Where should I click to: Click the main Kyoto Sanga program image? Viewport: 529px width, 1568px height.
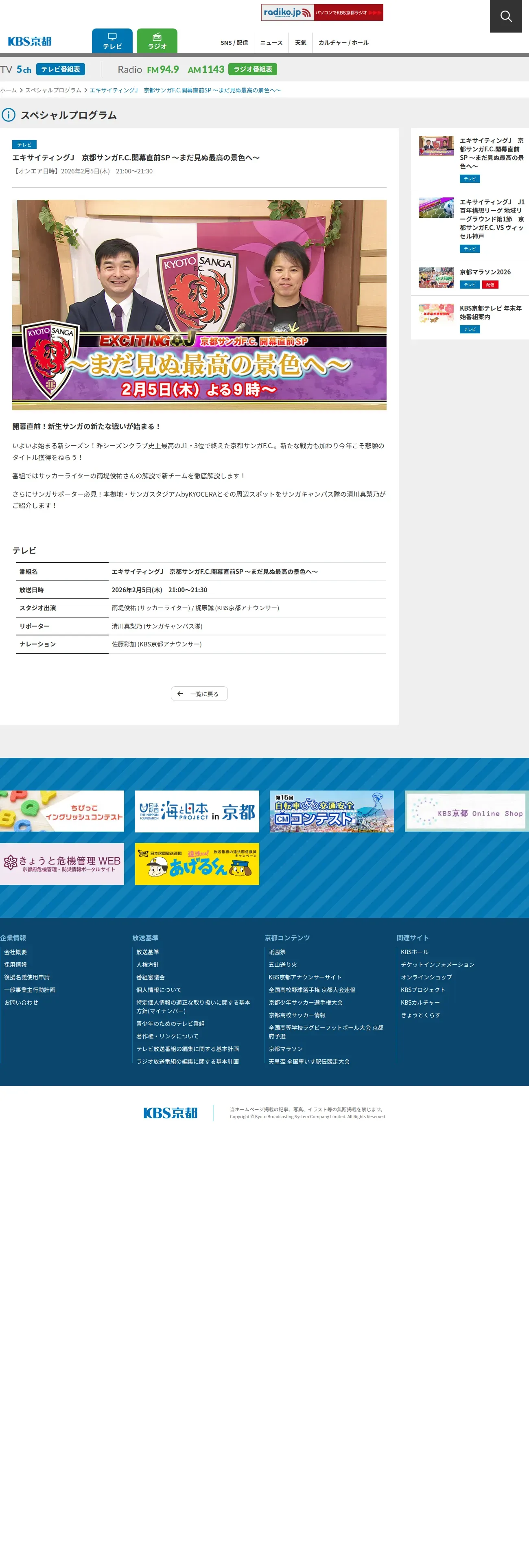click(x=199, y=305)
